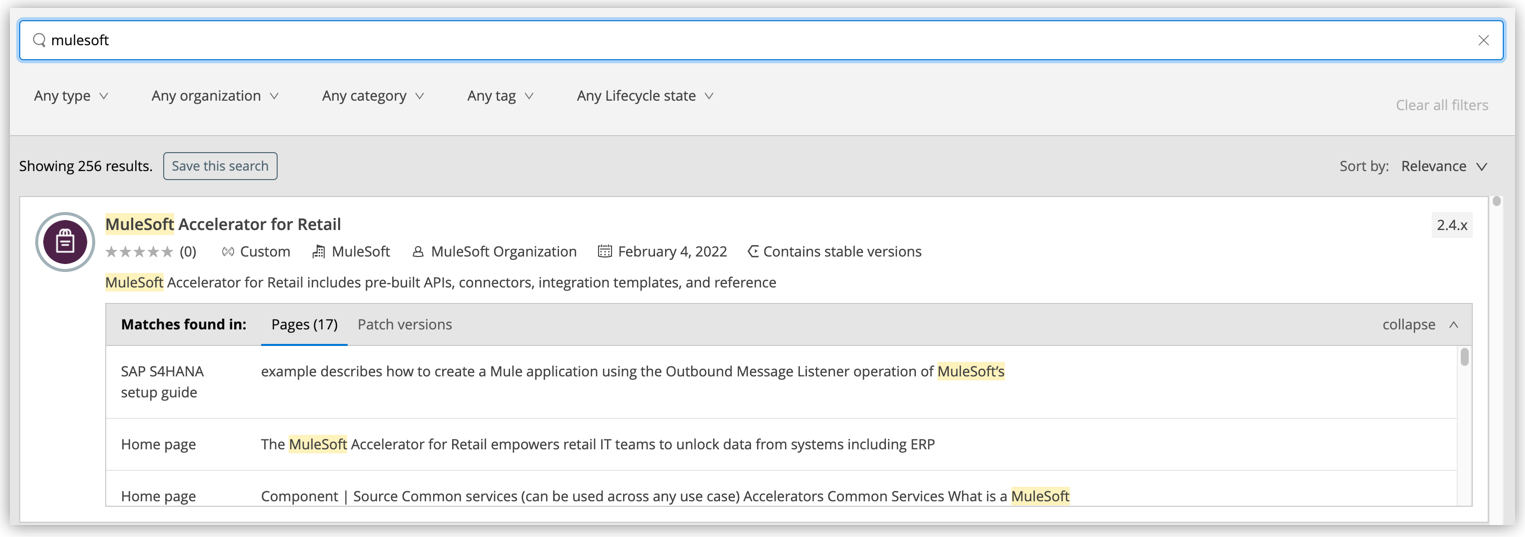Click the MuleSoft Organization user icon
This screenshot has width=1525, height=537.
pyautogui.click(x=418, y=252)
